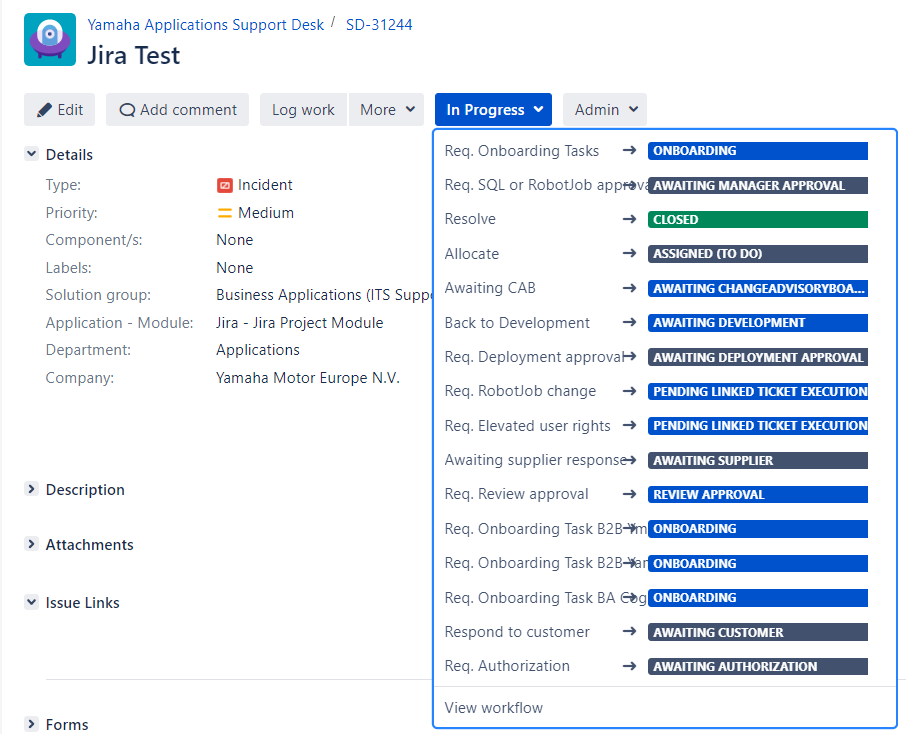Open the More dropdown menu
The width and height of the screenshot is (906, 734).
[x=387, y=110]
